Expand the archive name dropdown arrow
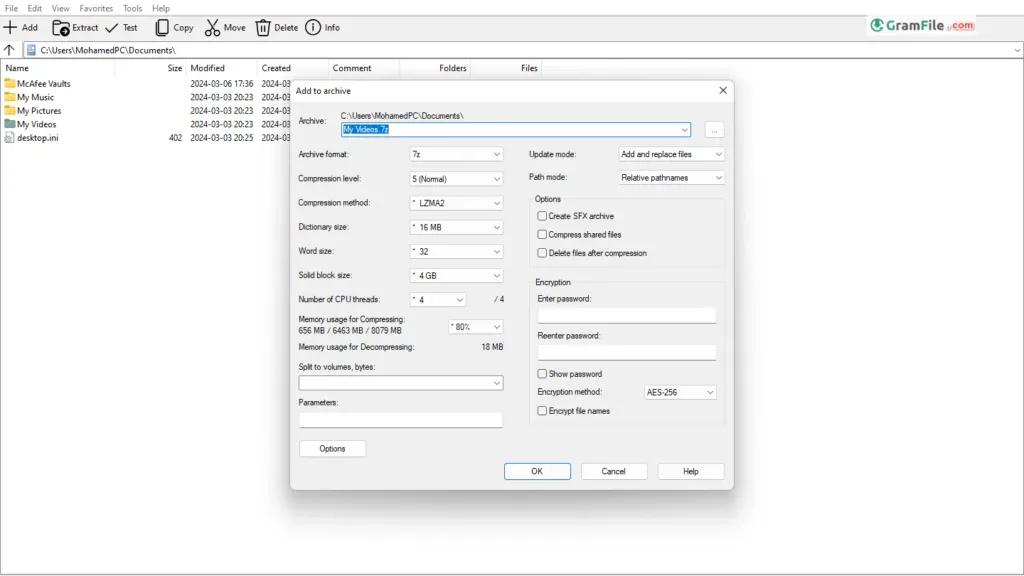Screen dimensions: 1024x576 pos(684,129)
